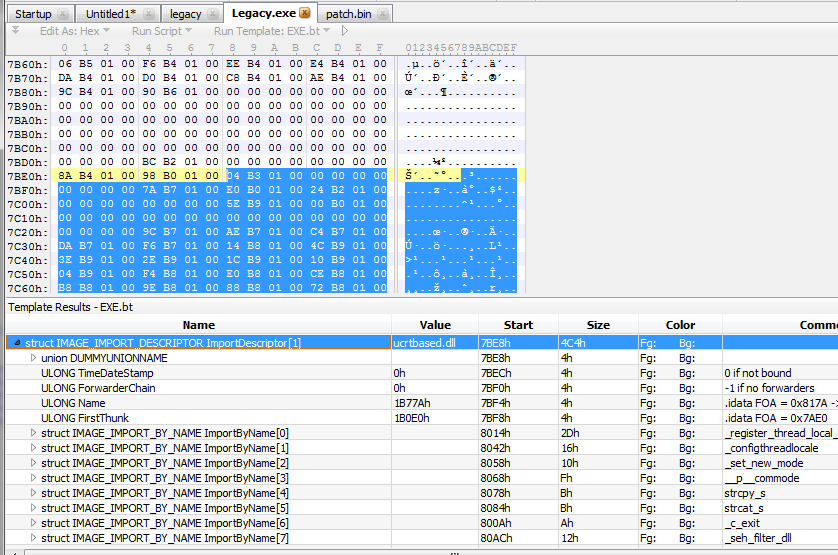The image size is (838, 555).
Task: Close the Startup tab
Action: pyautogui.click(x=63, y=14)
